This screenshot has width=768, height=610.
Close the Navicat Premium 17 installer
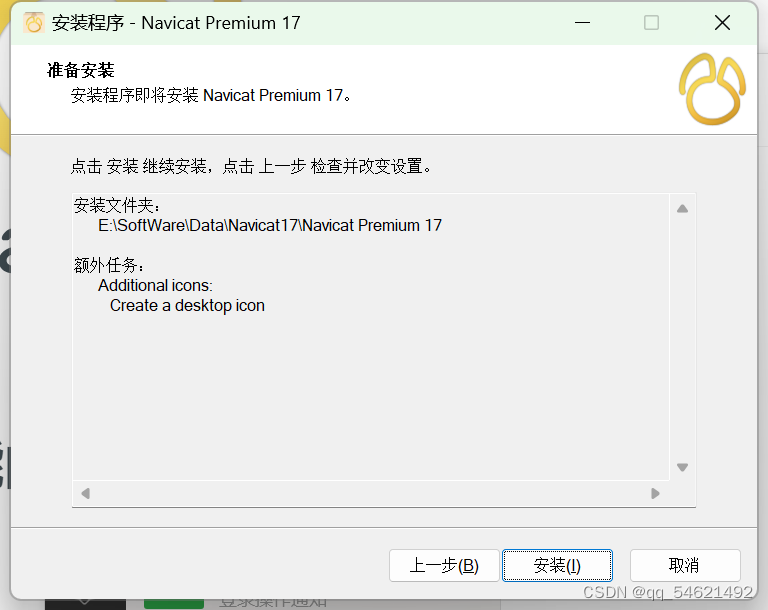[722, 23]
